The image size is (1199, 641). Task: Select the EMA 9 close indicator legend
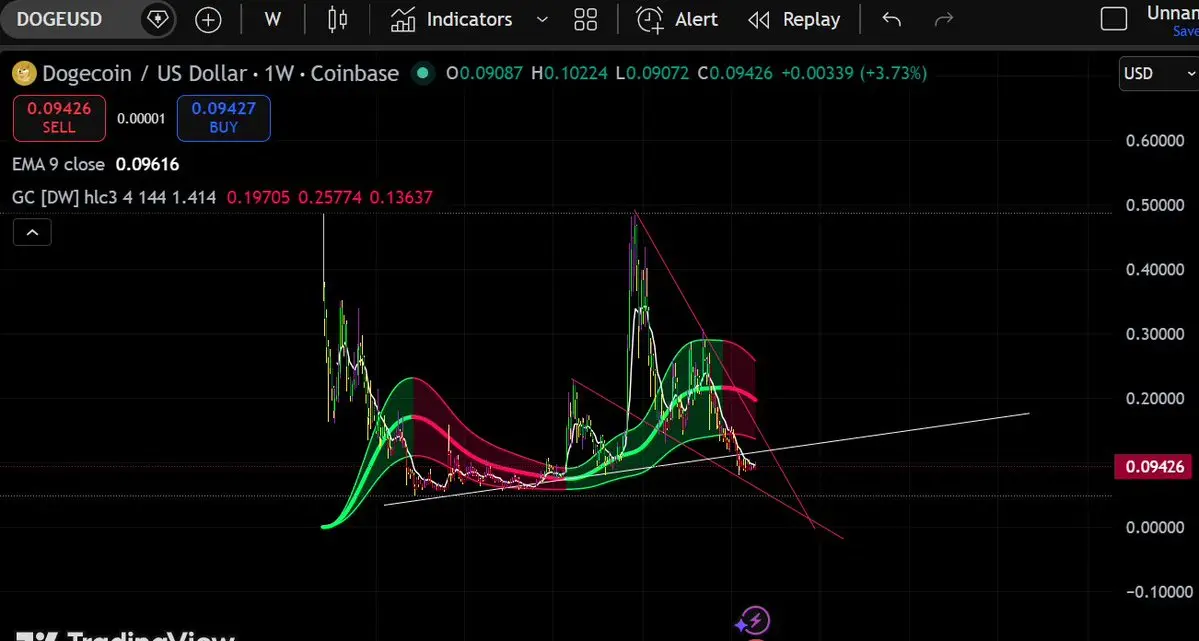tap(59, 164)
